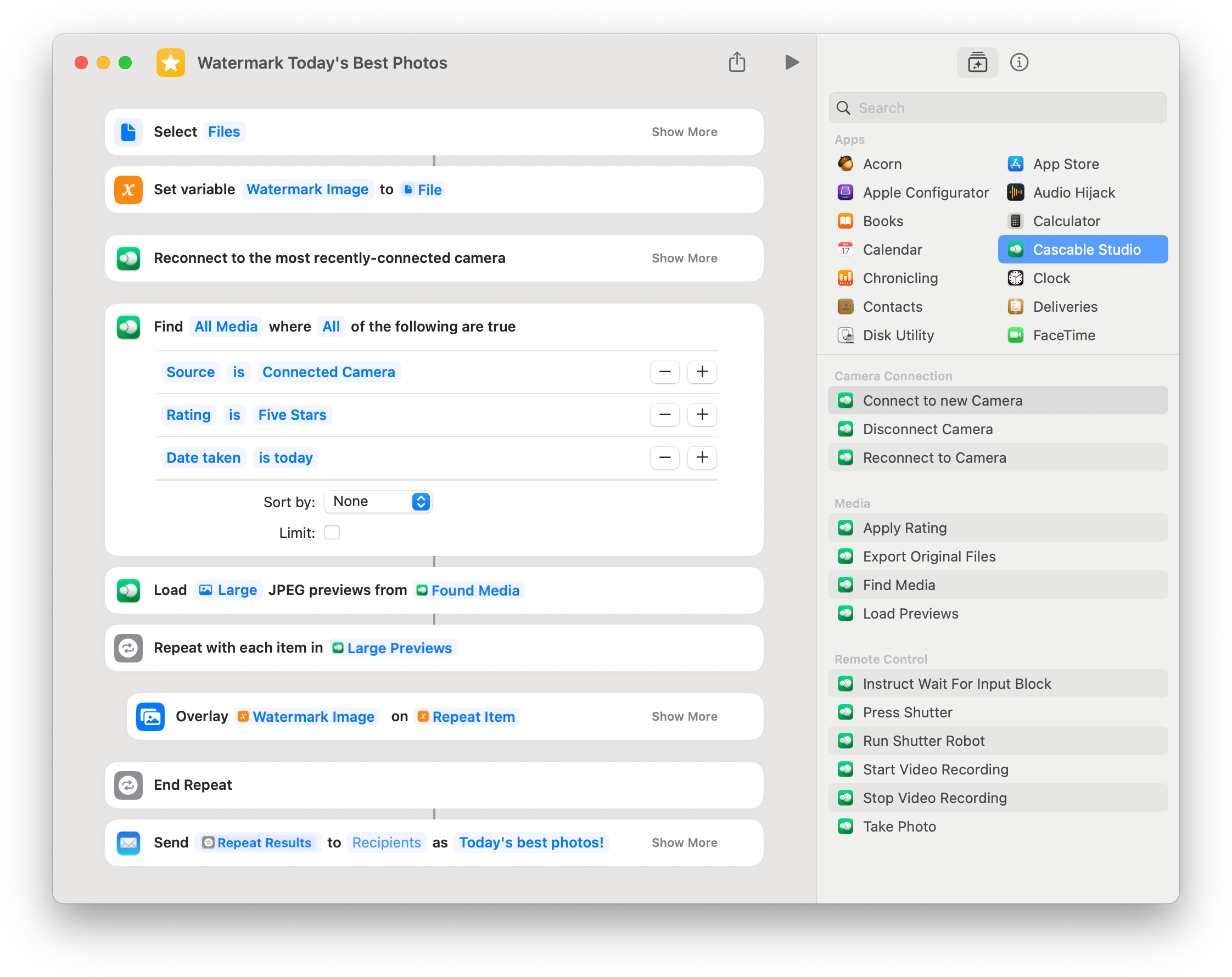This screenshot has width=1232, height=977.
Task: Show More on Reconnect to camera action
Action: 684,259
